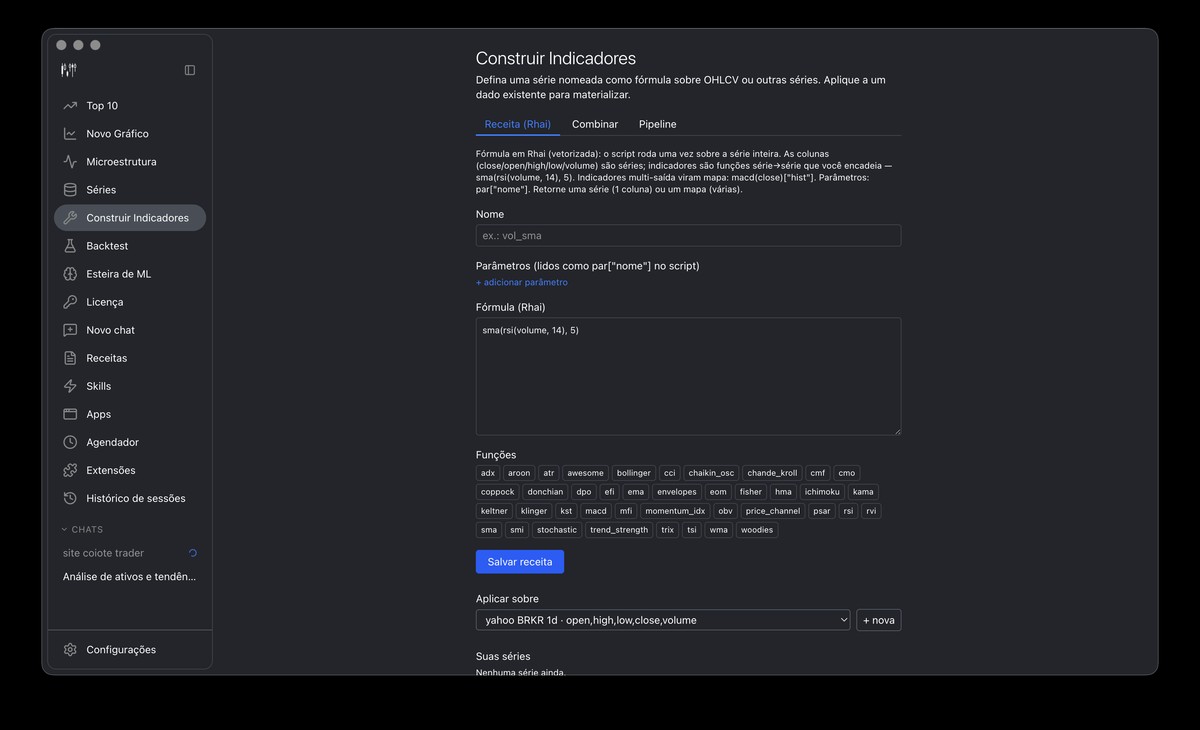Insert the adx function chip
The image size is (1200, 730).
click(488, 473)
